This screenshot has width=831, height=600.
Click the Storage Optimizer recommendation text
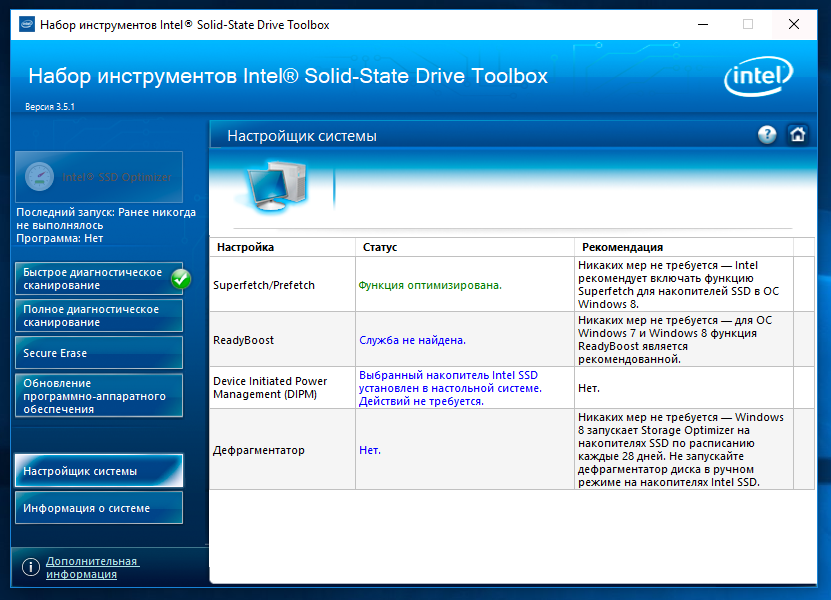(x=680, y=449)
